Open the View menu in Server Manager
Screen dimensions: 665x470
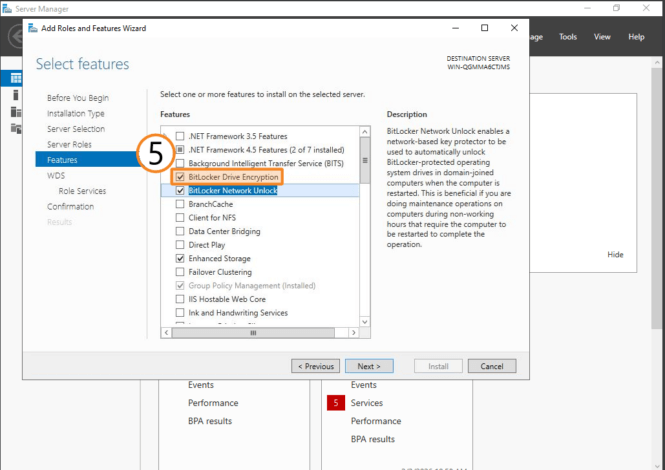pyautogui.click(x=602, y=37)
